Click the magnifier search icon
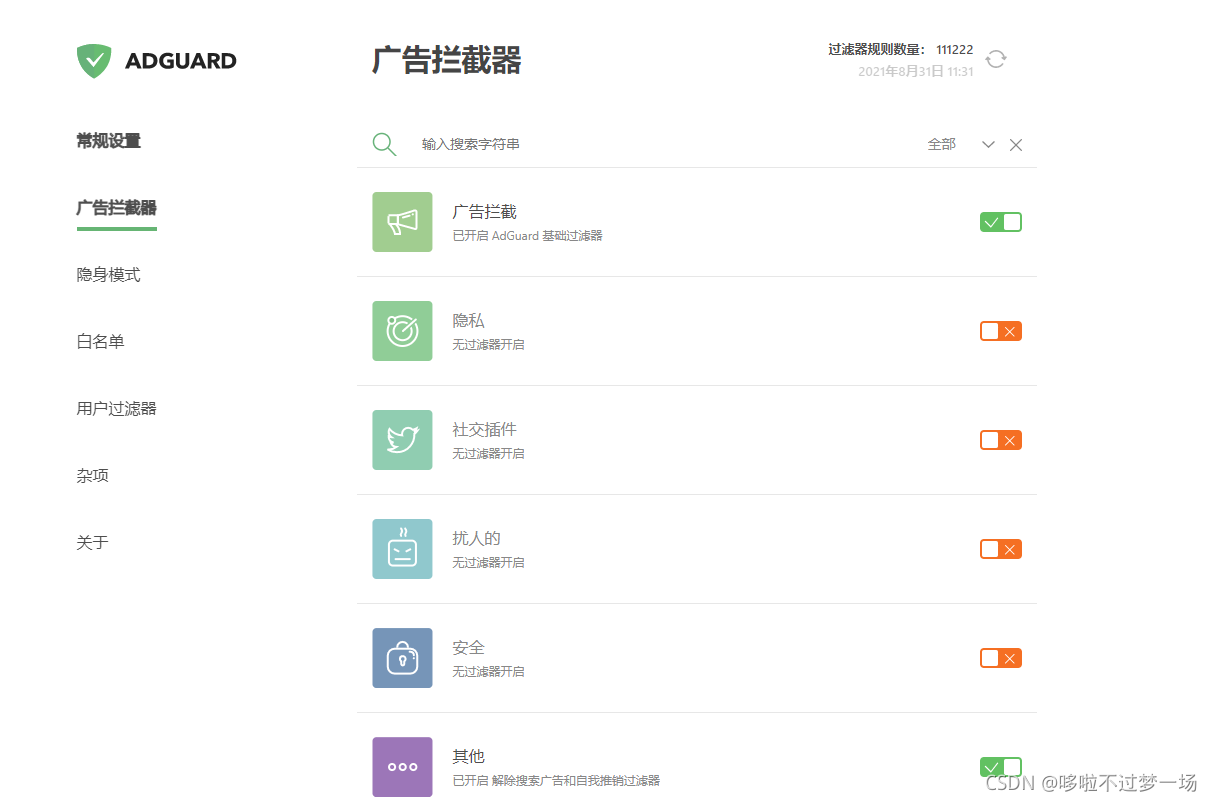 (x=384, y=144)
